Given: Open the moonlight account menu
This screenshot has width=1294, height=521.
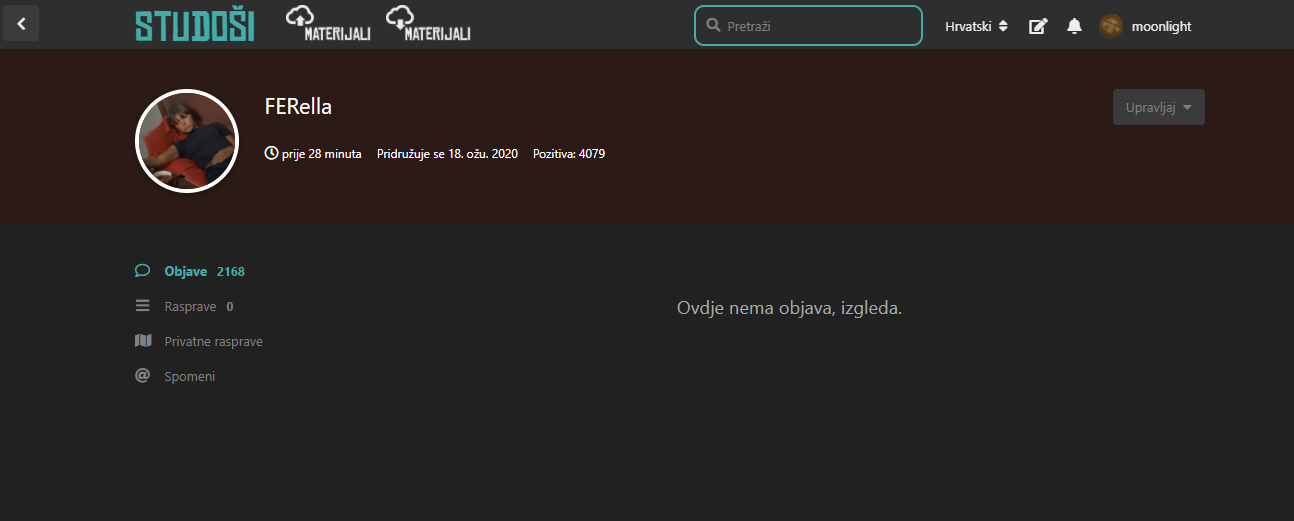Looking at the screenshot, I should tap(1146, 26).
